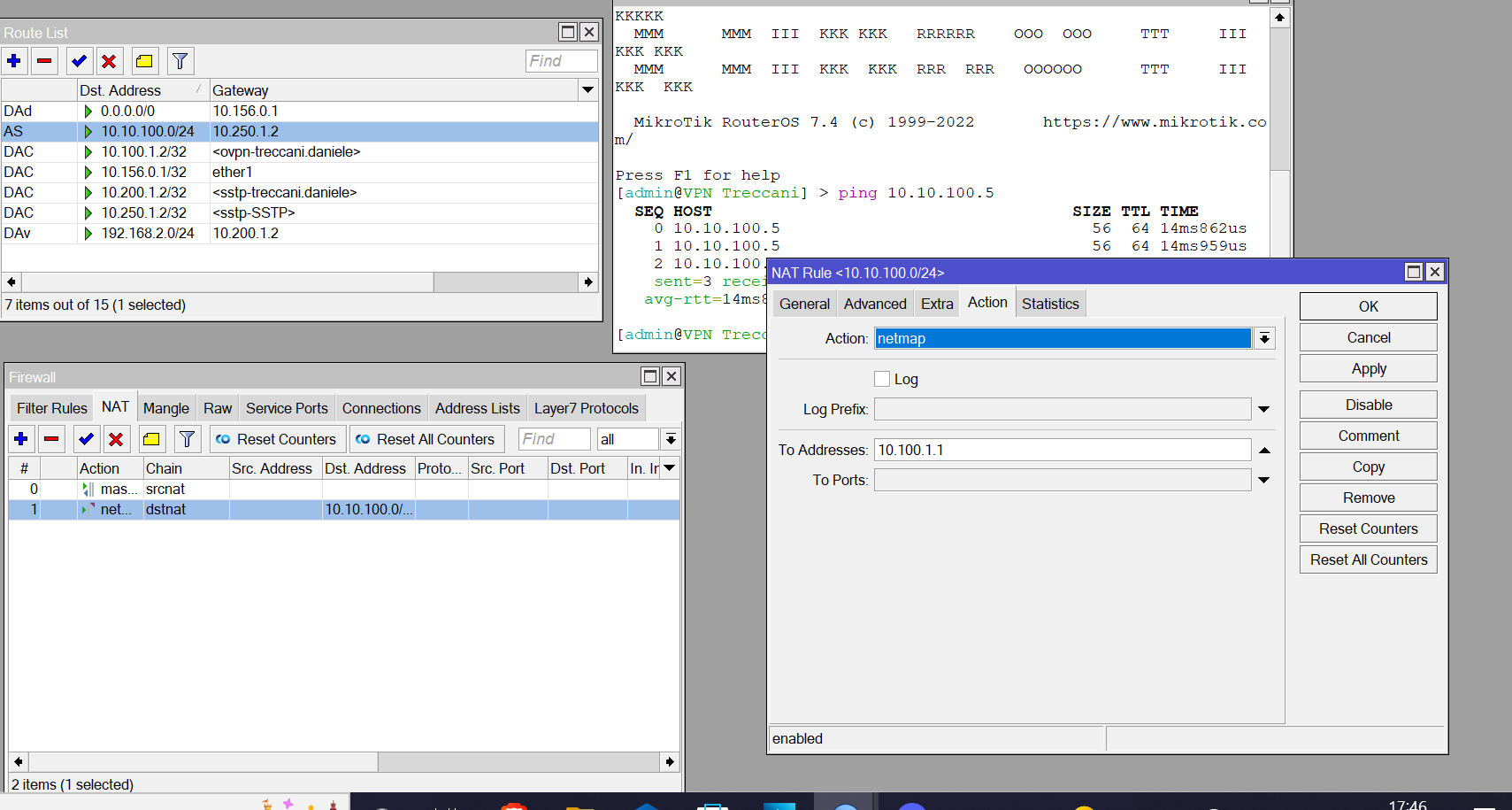The image size is (1512, 810).
Task: Add new route with plus icon in Route List
Action: (14, 61)
